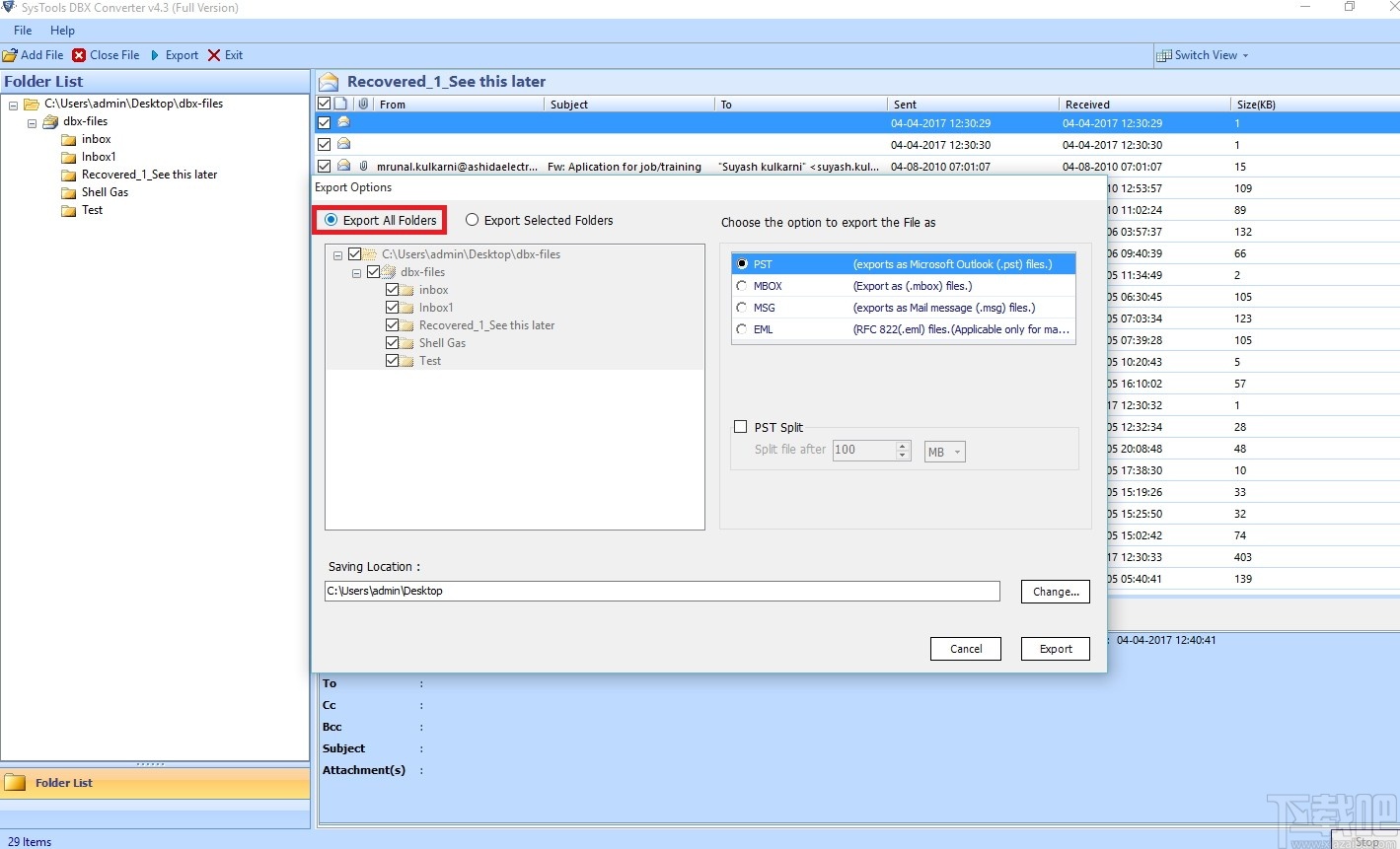Click the Switch View icon
Viewport: 1400px width, 849px height.
(1163, 55)
